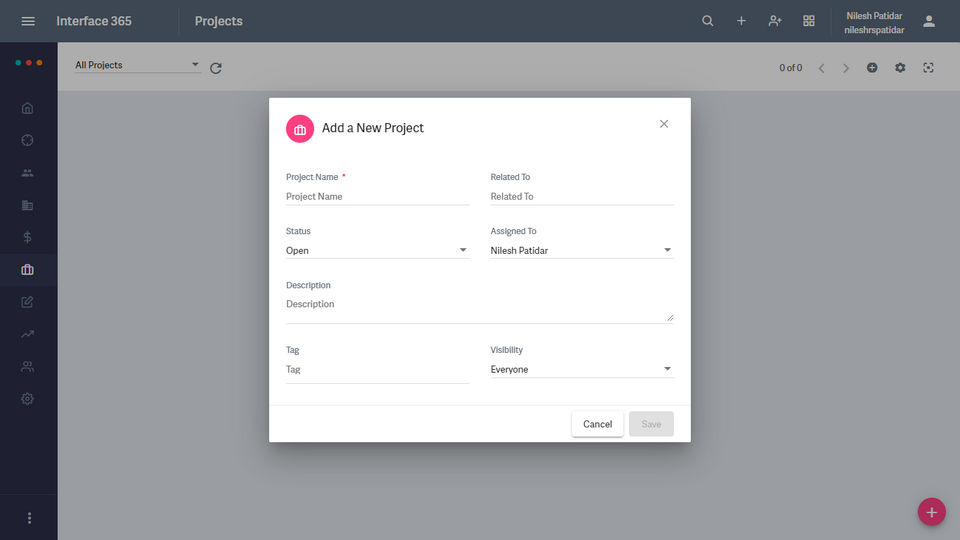Click the search magnifier icon

(x=707, y=21)
